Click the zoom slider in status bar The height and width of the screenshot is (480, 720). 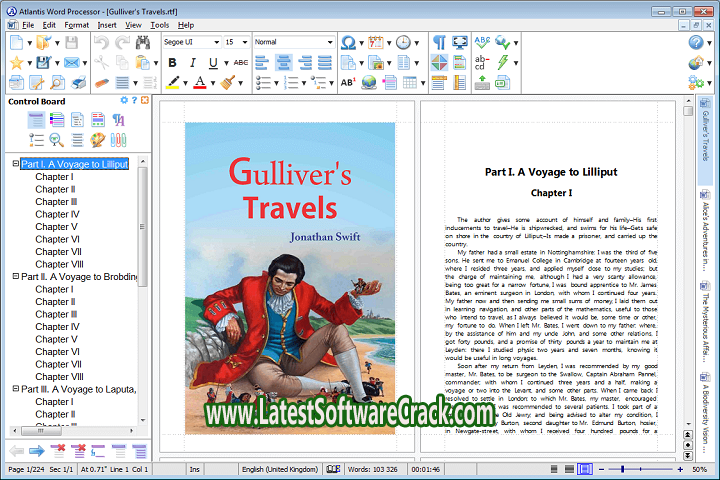tap(652, 469)
